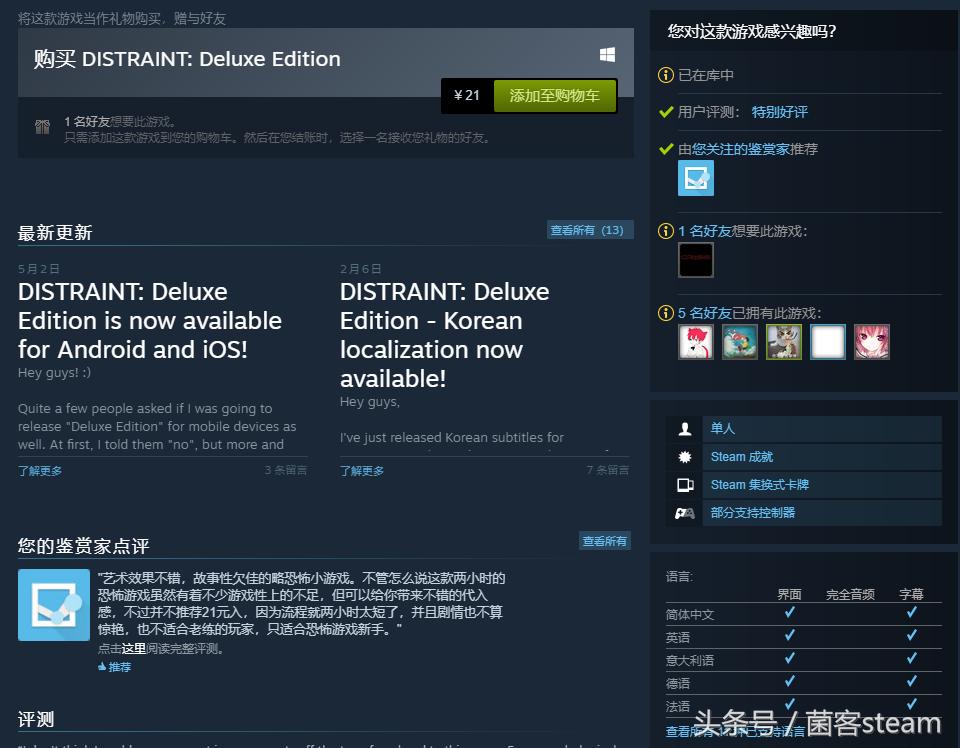
Task: Open the dark avatar of wishlisting friend
Action: pyautogui.click(x=696, y=260)
